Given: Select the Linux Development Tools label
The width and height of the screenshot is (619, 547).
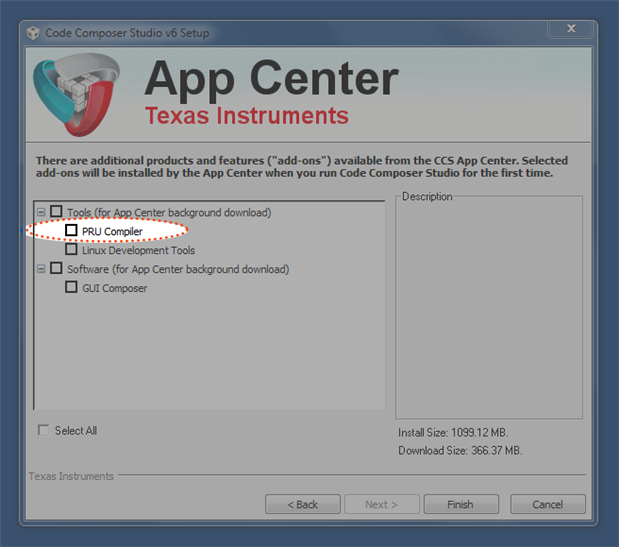Looking at the screenshot, I should tap(138, 251).
